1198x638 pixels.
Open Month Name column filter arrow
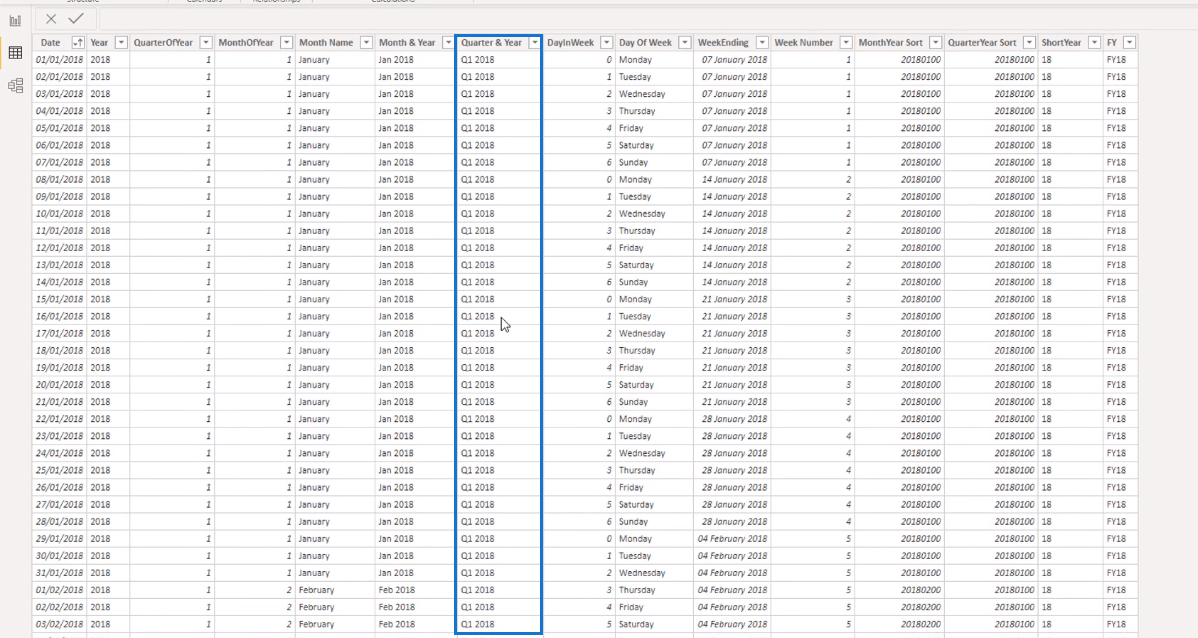point(366,43)
